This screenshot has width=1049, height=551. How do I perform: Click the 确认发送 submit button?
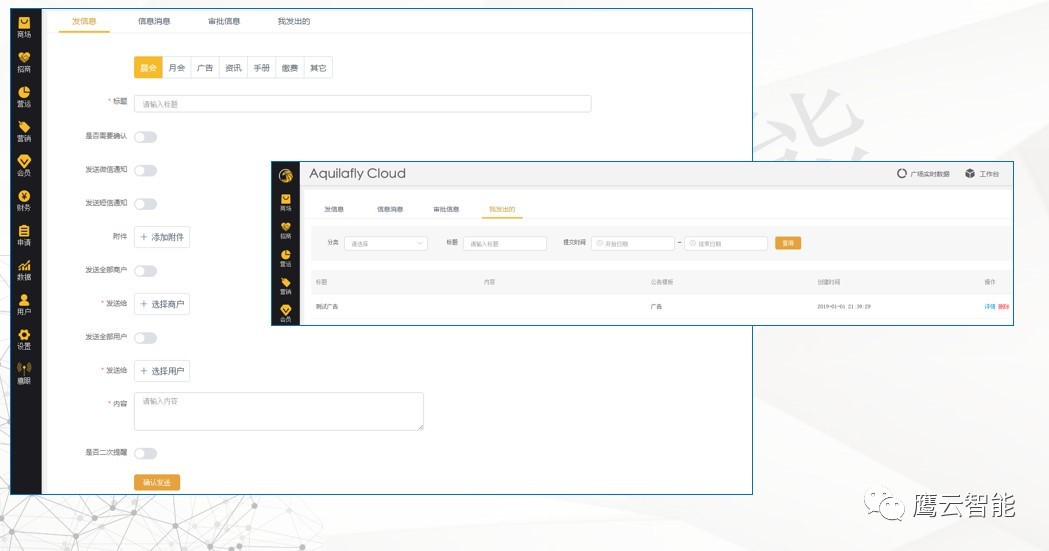(157, 482)
